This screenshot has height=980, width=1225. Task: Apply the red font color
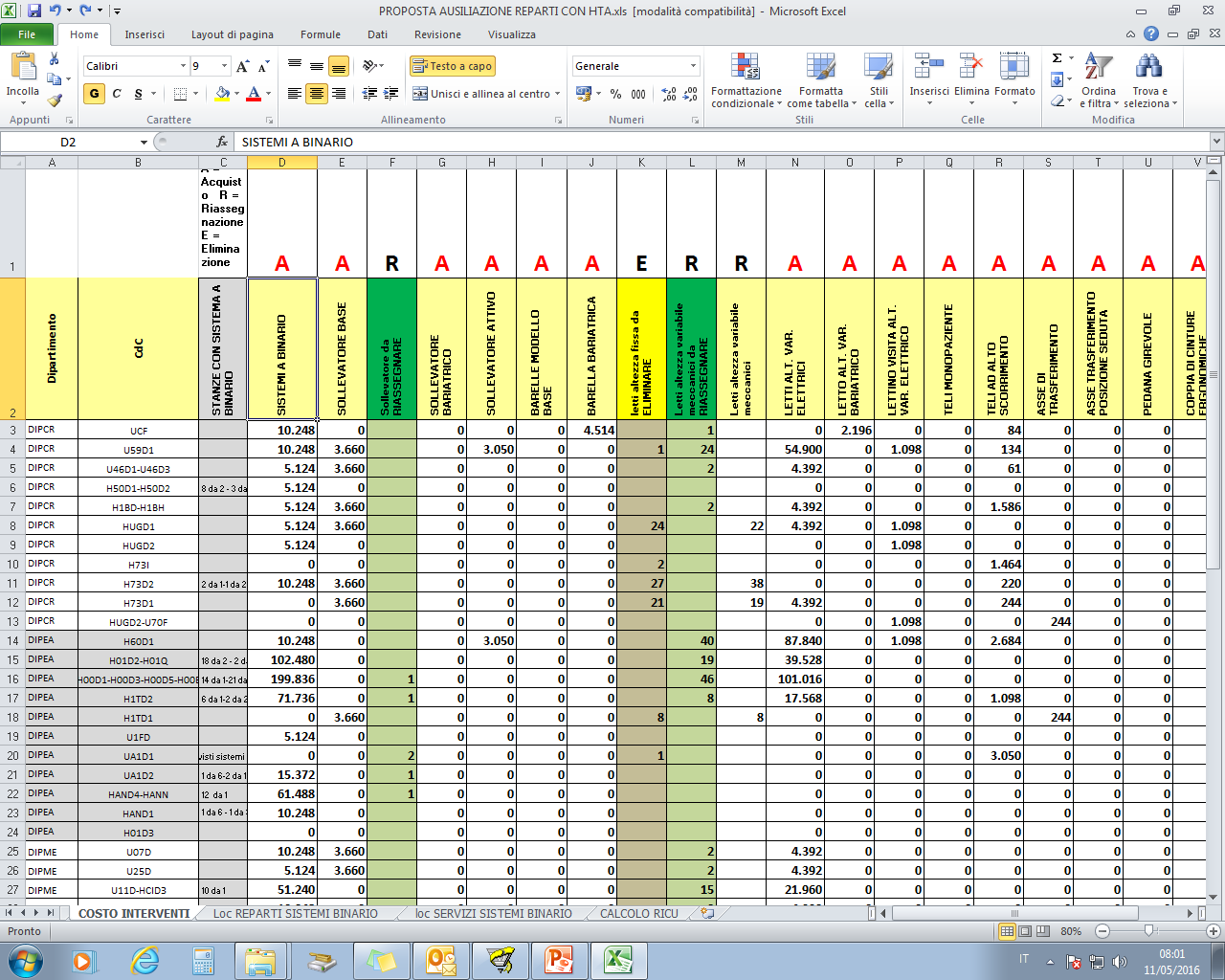point(254,94)
